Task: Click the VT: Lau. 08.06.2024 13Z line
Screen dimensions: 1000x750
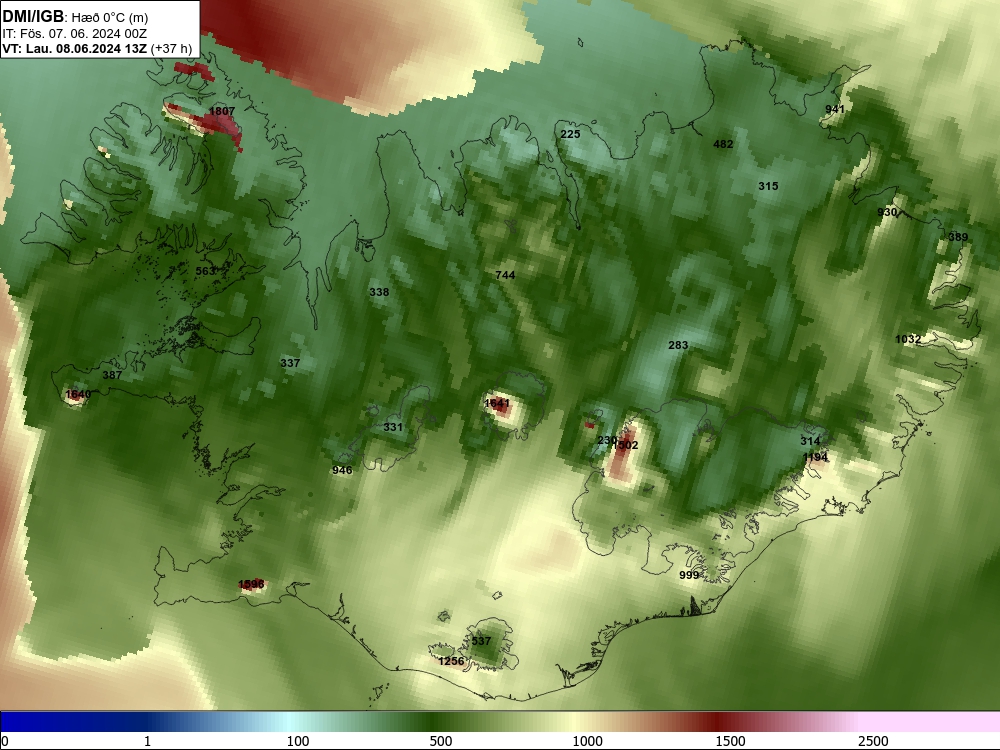Action: [x=97, y=48]
